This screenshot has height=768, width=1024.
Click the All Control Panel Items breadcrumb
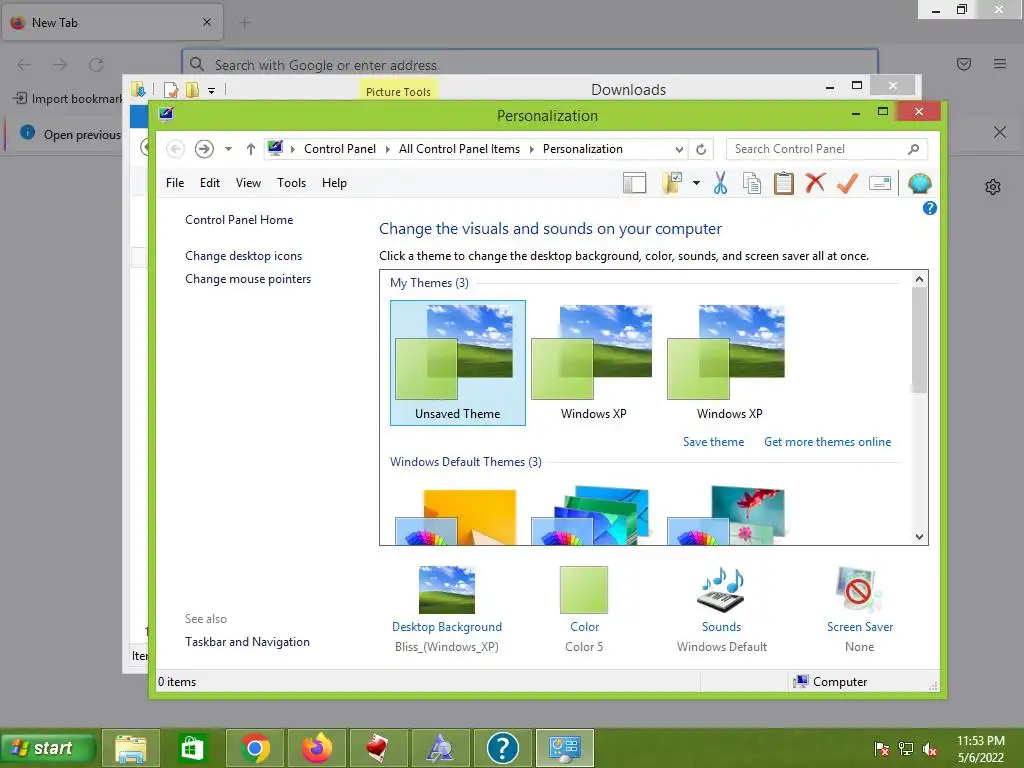coord(459,149)
